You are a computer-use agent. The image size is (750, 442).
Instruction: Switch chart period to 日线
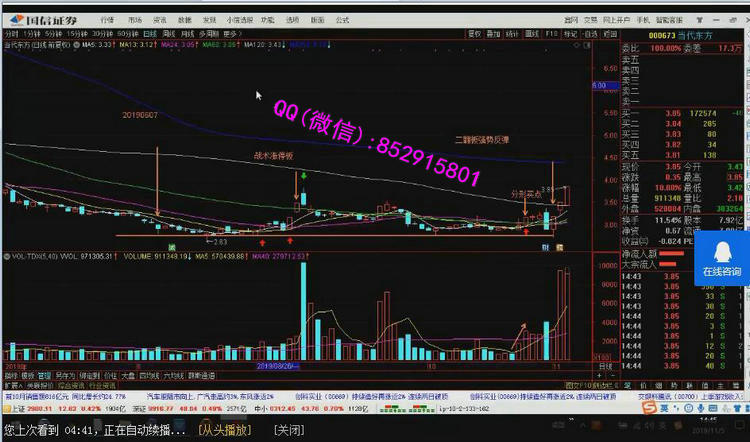[150, 33]
